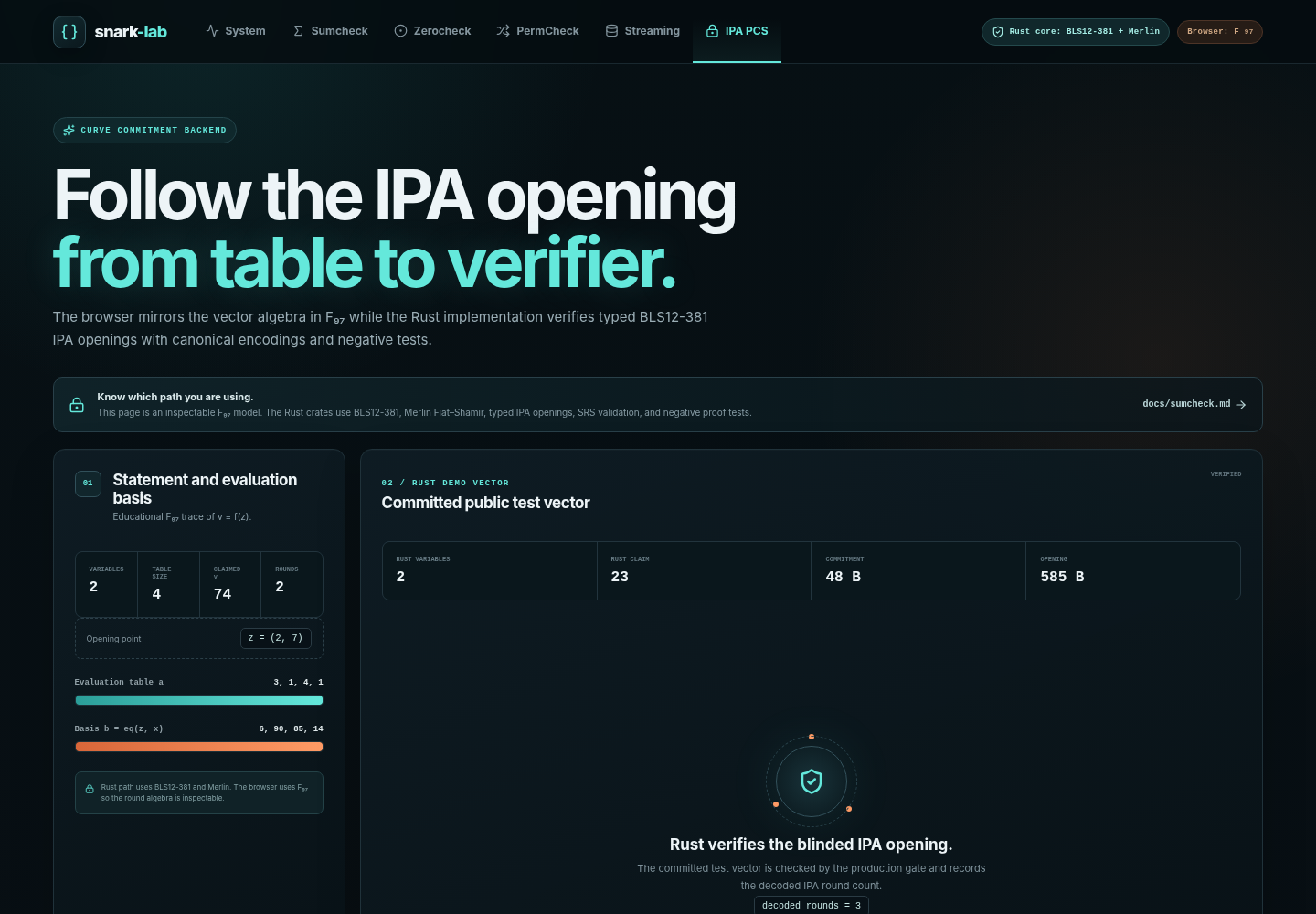1316x914 pixels.
Task: Click the Variables stat cell showing 2
Action: tap(106, 583)
